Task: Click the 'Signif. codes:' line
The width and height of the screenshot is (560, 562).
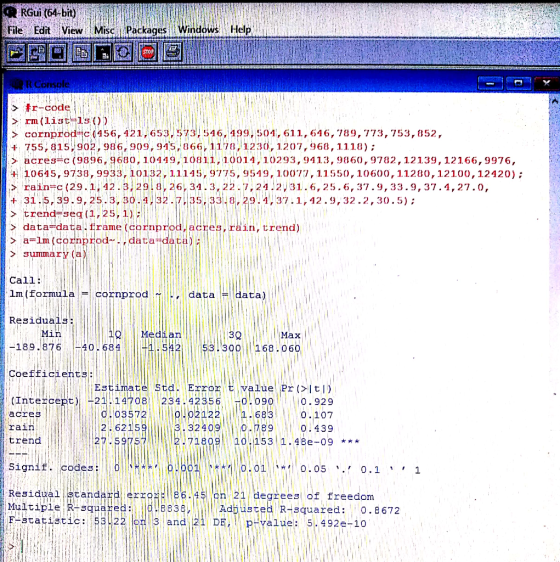Action: pos(214,468)
